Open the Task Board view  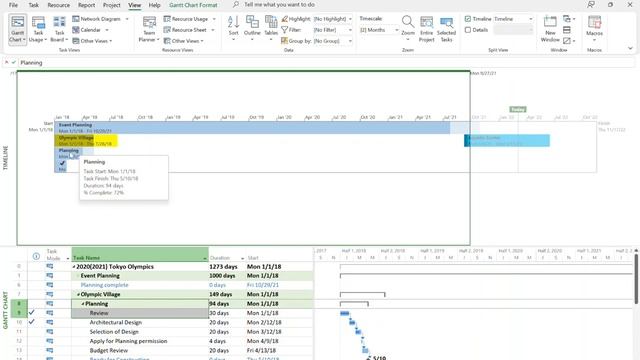pyautogui.click(x=60, y=29)
